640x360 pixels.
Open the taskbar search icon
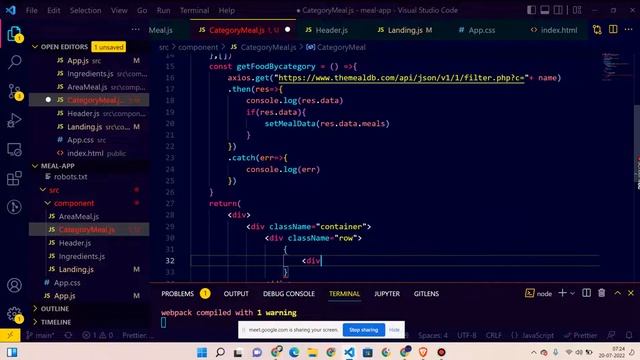220,352
